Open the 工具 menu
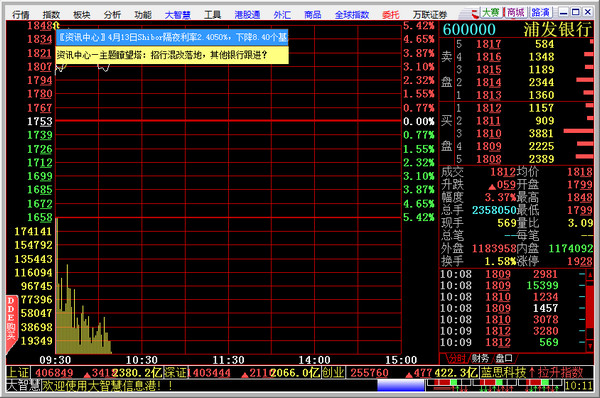The height and width of the screenshot is (398, 600). (x=212, y=15)
